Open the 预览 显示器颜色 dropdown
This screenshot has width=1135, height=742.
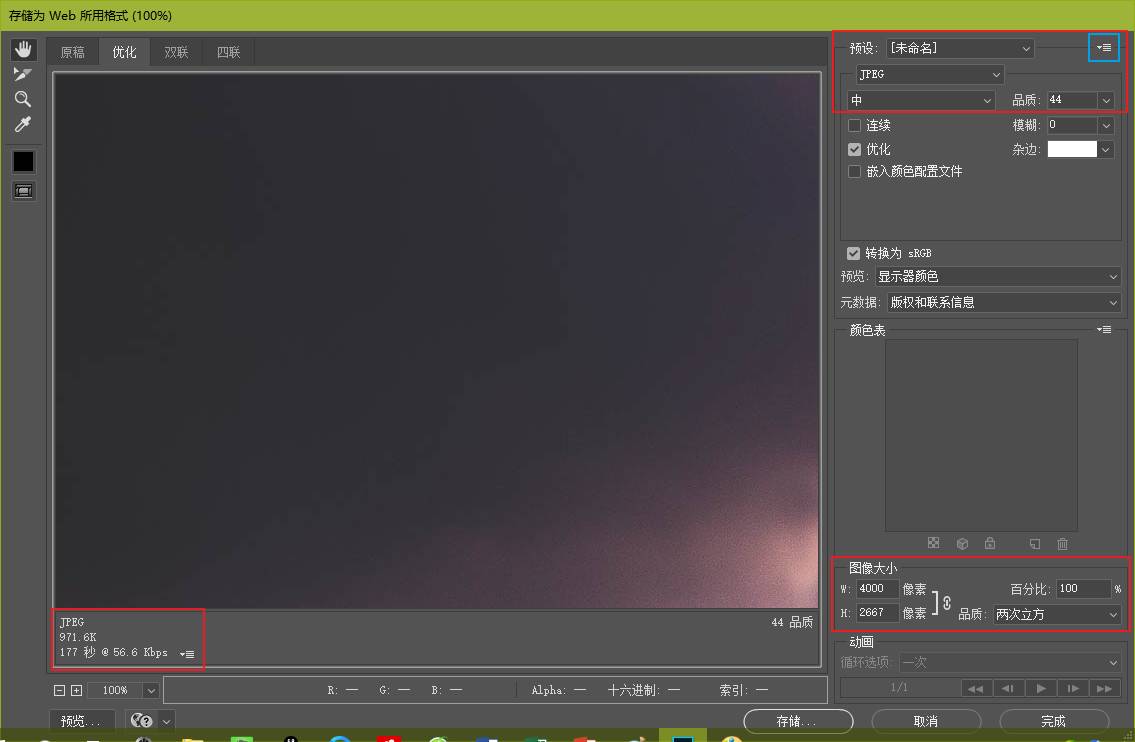coord(997,277)
